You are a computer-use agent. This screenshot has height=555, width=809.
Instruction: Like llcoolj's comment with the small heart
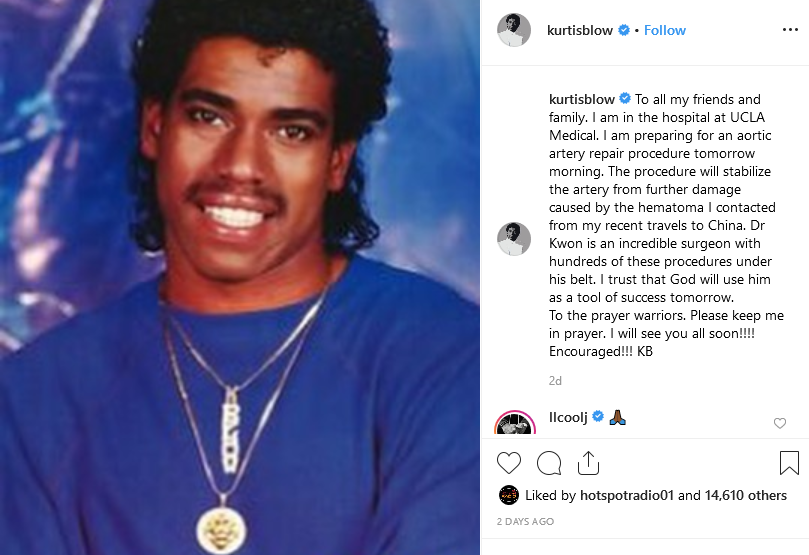click(780, 423)
